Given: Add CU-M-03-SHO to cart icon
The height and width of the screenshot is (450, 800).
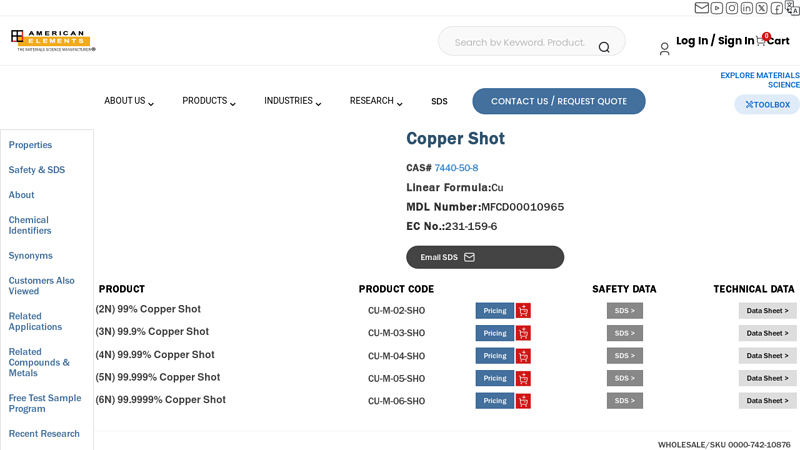Looking at the screenshot, I should click(523, 333).
